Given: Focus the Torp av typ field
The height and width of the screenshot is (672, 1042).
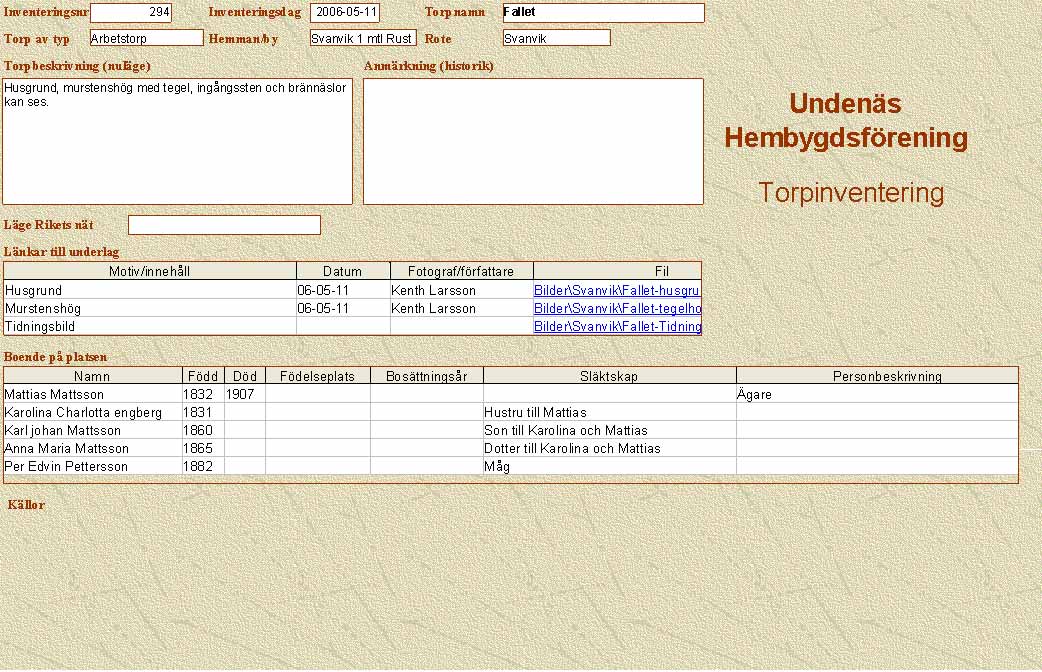Looking at the screenshot, I should pyautogui.click(x=146, y=38).
